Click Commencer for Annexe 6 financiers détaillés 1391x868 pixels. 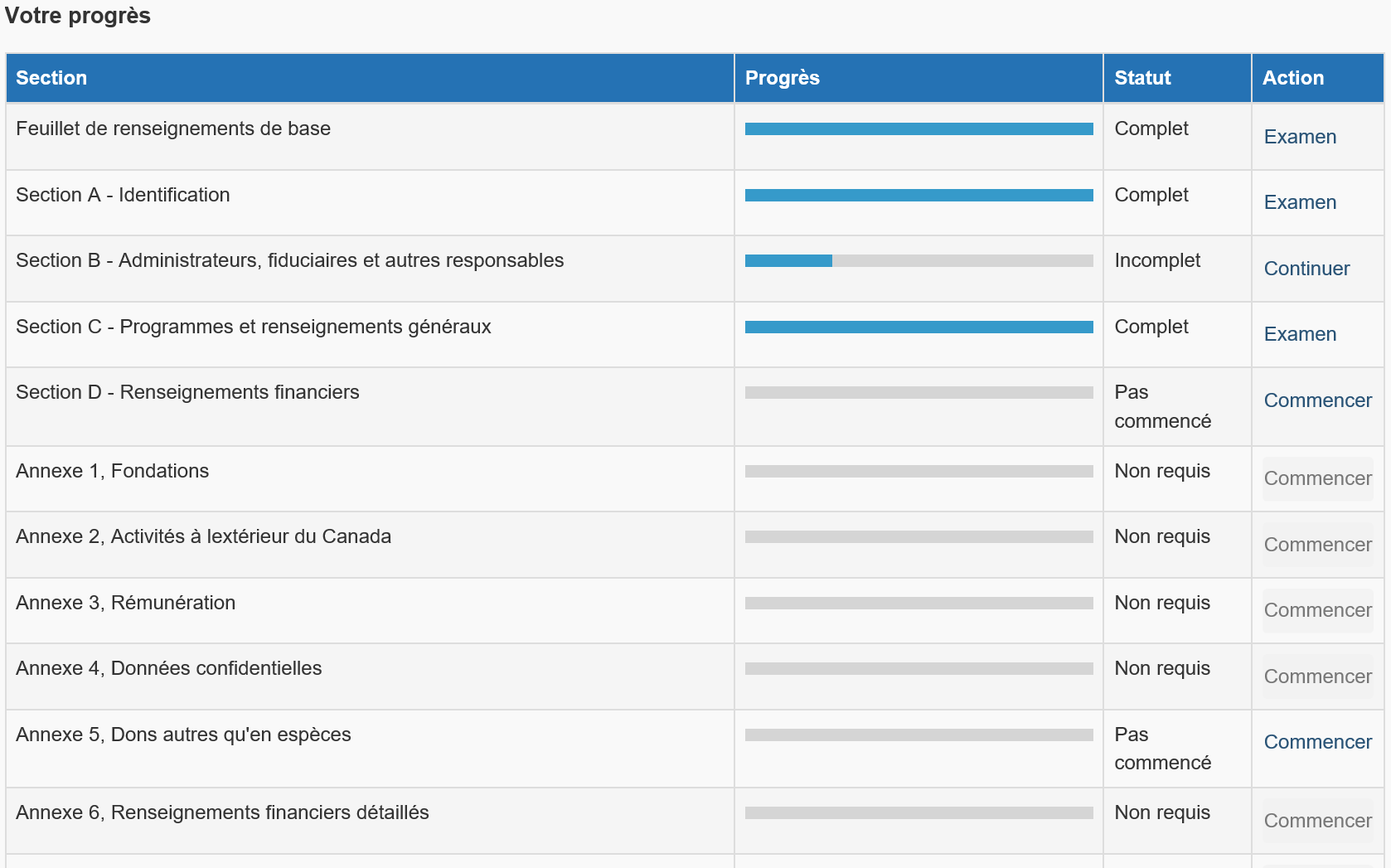[x=1316, y=821]
